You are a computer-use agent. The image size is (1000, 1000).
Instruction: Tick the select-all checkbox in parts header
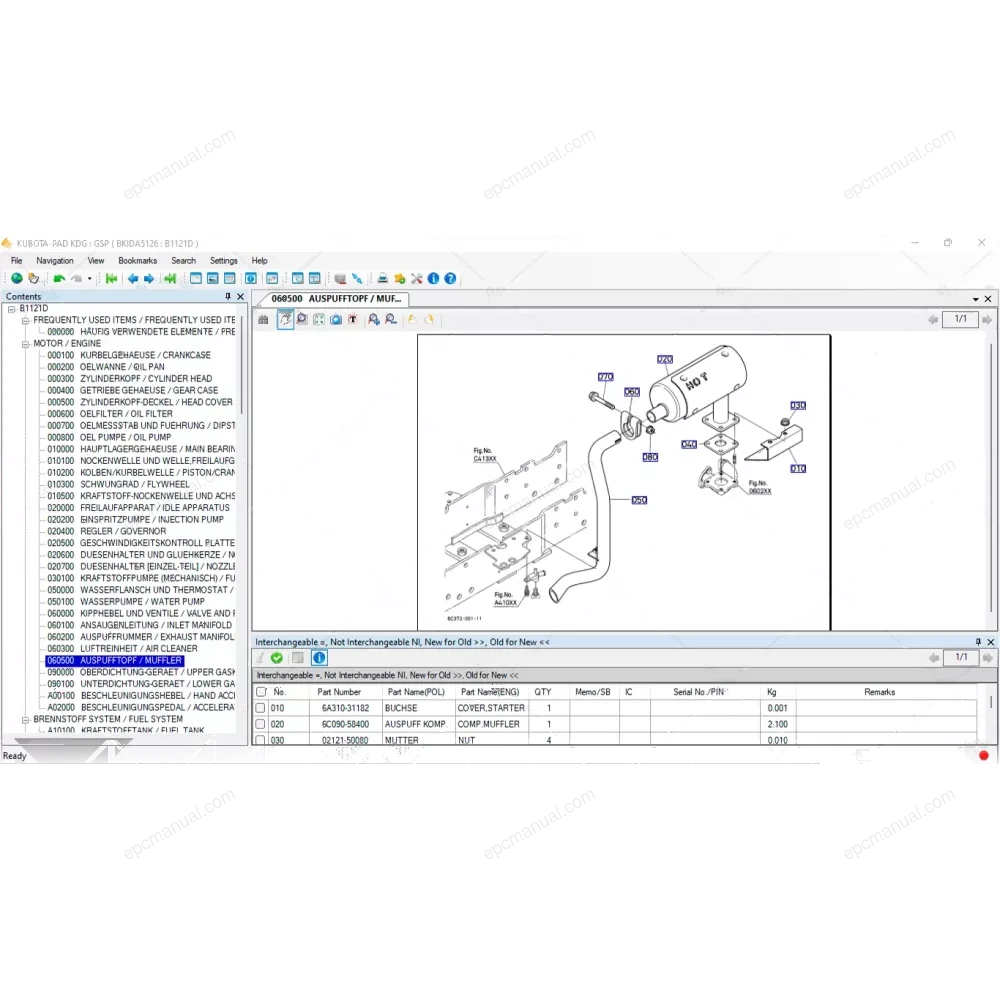tap(261, 692)
